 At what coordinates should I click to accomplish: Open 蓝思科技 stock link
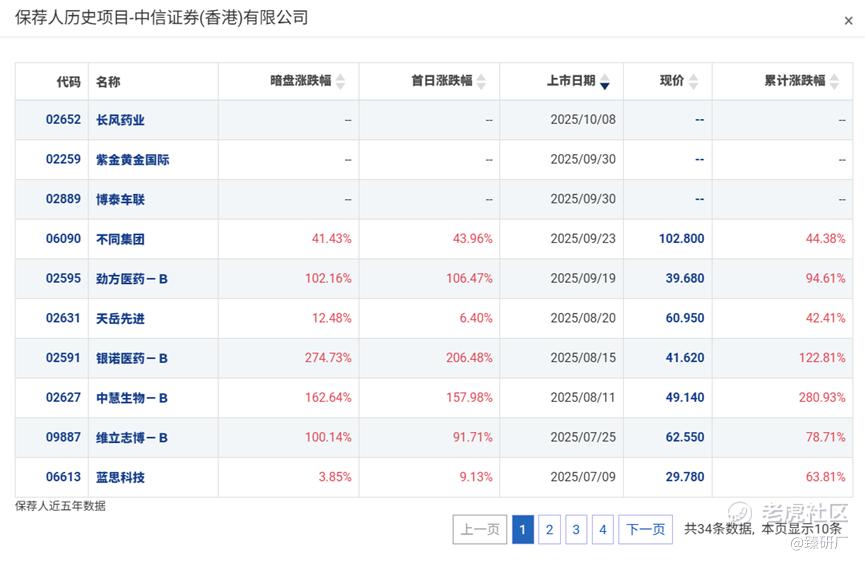coord(120,477)
